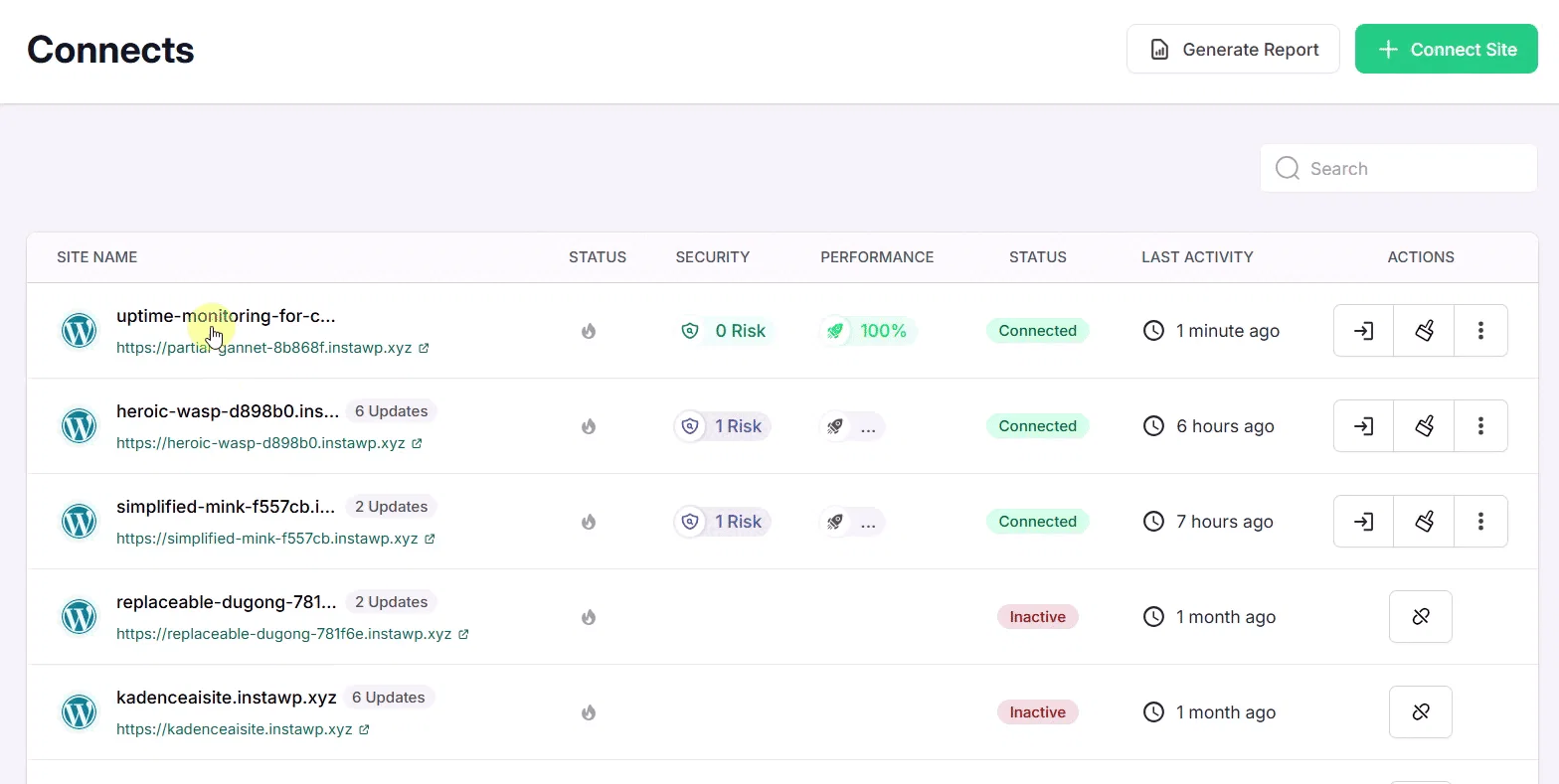Click flame status icon in uptime-monitoring row
This screenshot has width=1559, height=784.
pos(589,331)
